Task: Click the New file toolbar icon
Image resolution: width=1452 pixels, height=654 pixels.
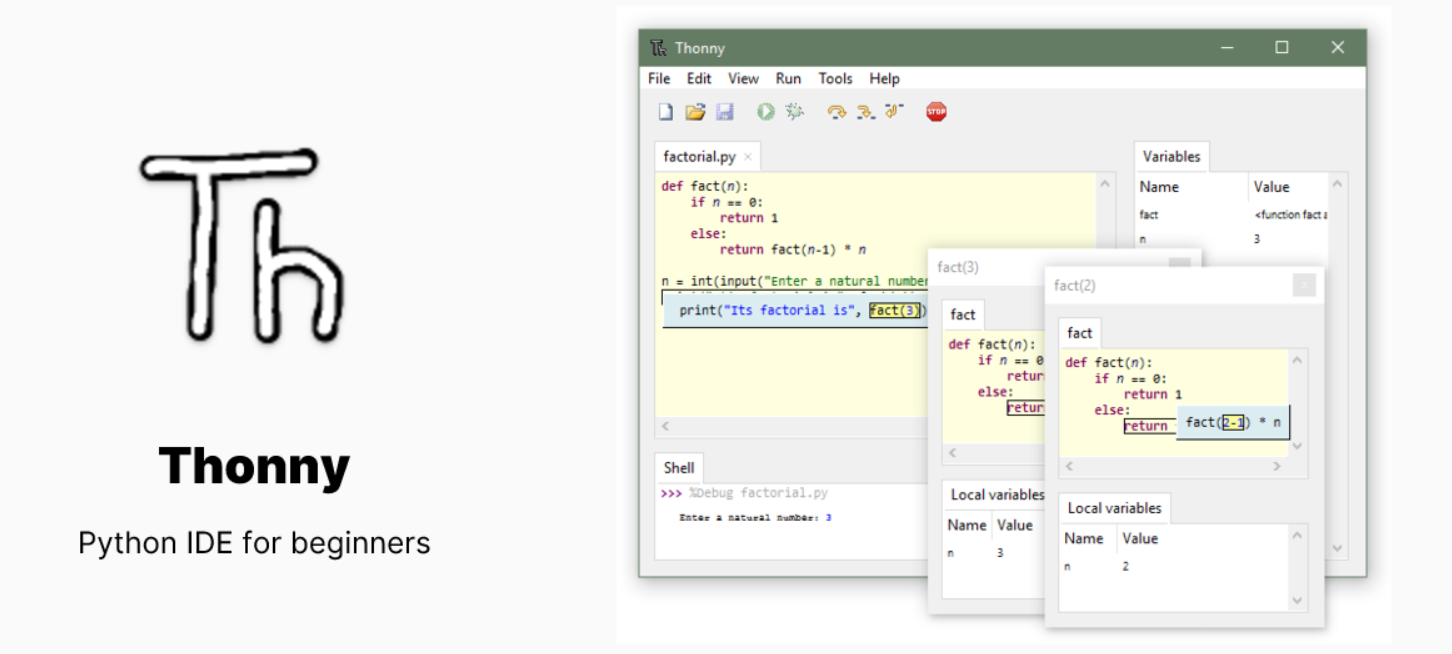Action: tap(665, 112)
